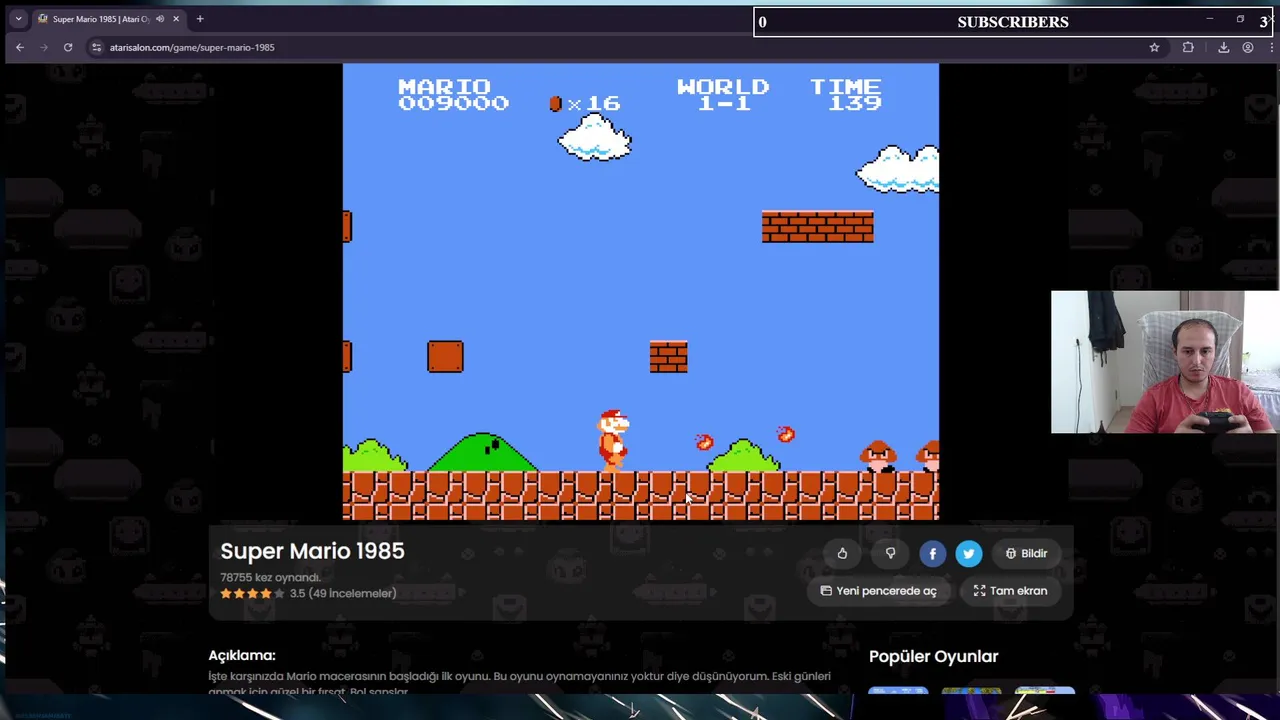Click the webcam overlay video
The height and width of the screenshot is (720, 1280).
pyautogui.click(x=1165, y=362)
